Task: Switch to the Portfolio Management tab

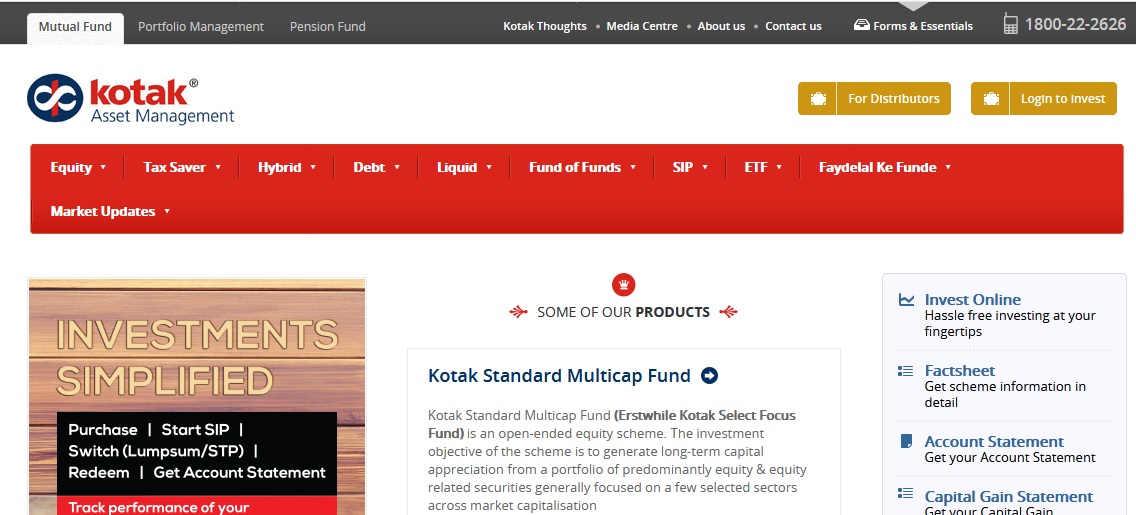Action: [x=201, y=27]
